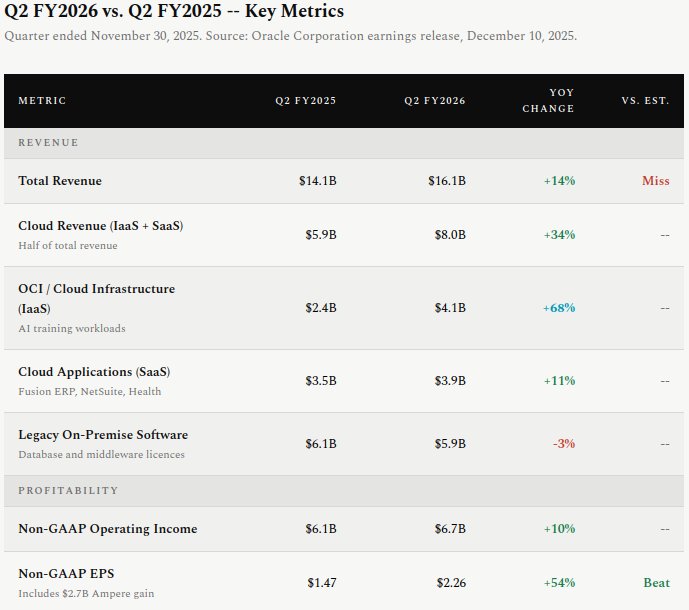Click Operating Income value $6.7B
Screen dimensions: 689x610
[450, 529]
